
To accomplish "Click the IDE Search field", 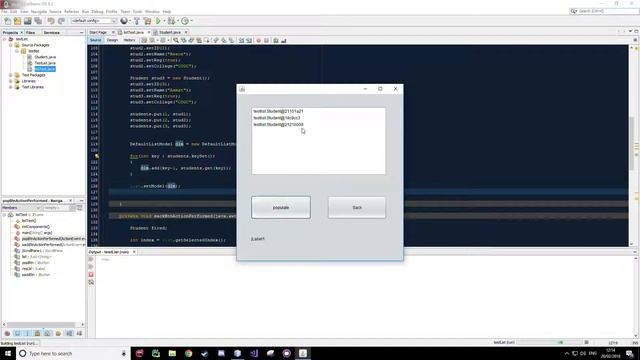I will (604, 11).
